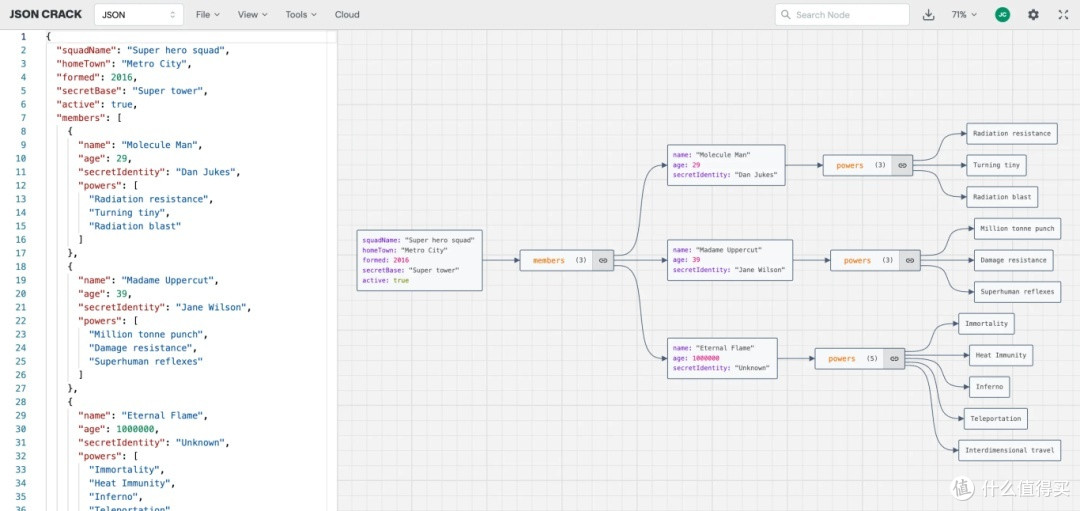Screen dimensions: 1080x511
Task: Toggle fullscreen with the expand icon
Action: pyautogui.click(x=1063, y=14)
